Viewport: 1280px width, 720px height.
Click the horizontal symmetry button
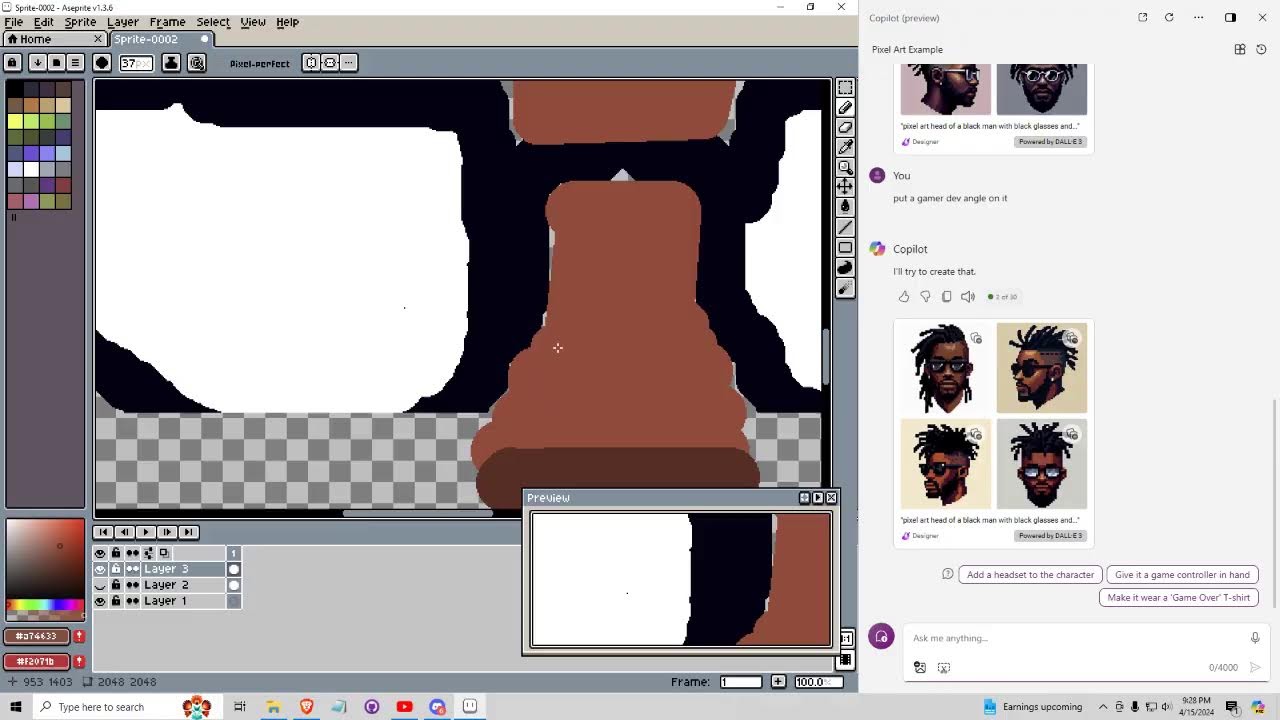312,63
